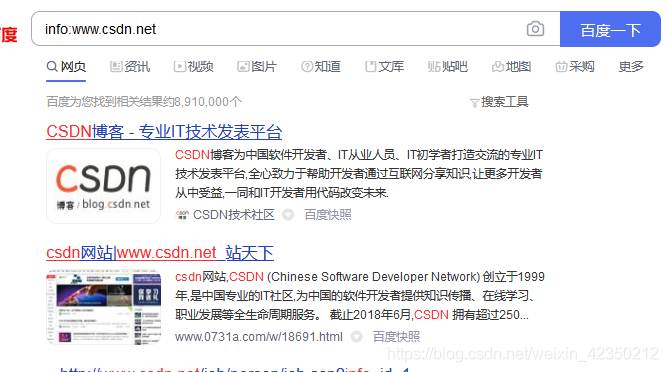Open the 视频 tab
668x372 pixels.
[x=193, y=67]
